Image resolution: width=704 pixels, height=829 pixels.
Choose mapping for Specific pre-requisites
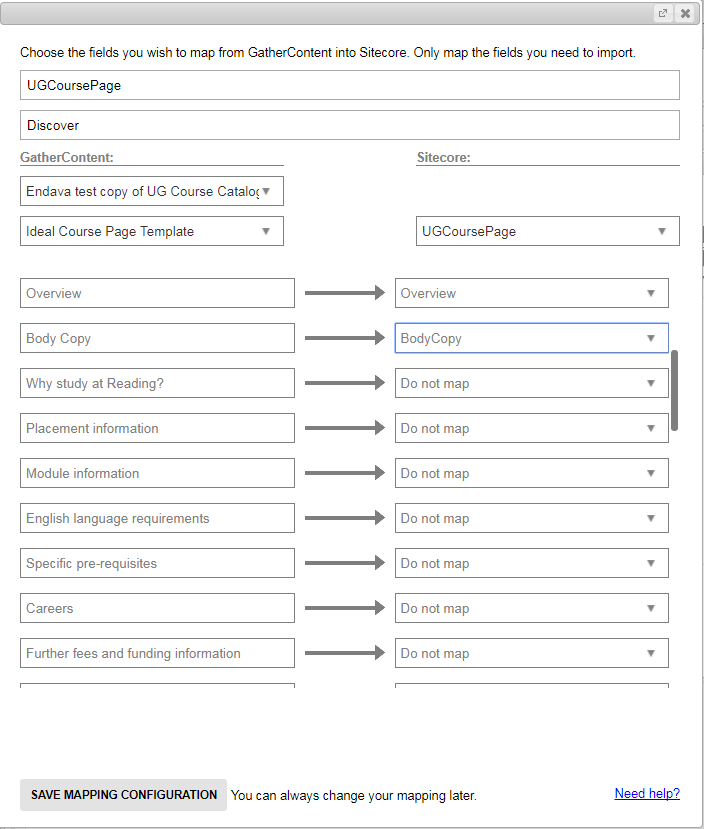532,563
